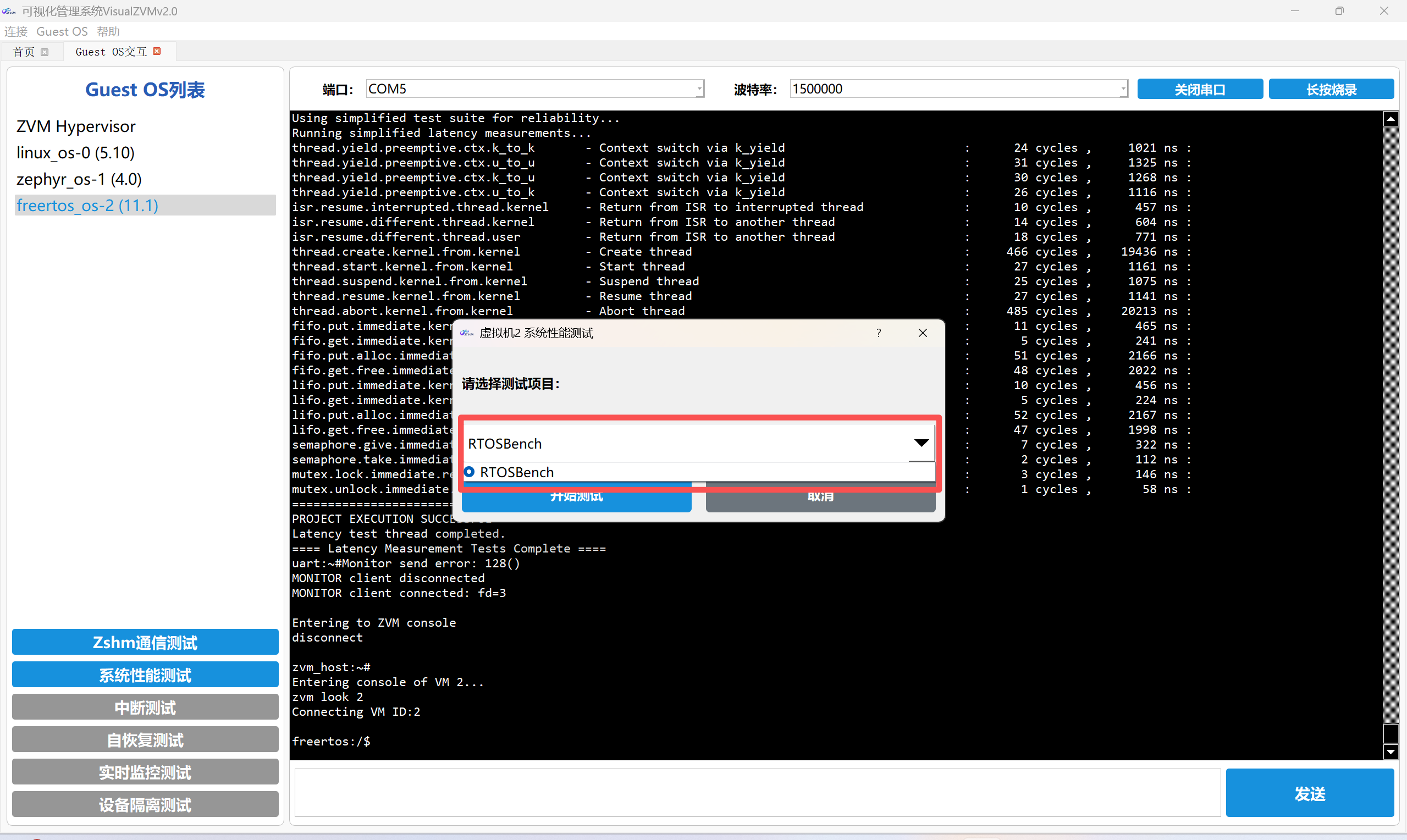The height and width of the screenshot is (840, 1407).
Task: Close the Guest OS交互 tab icon
Action: click(x=157, y=52)
